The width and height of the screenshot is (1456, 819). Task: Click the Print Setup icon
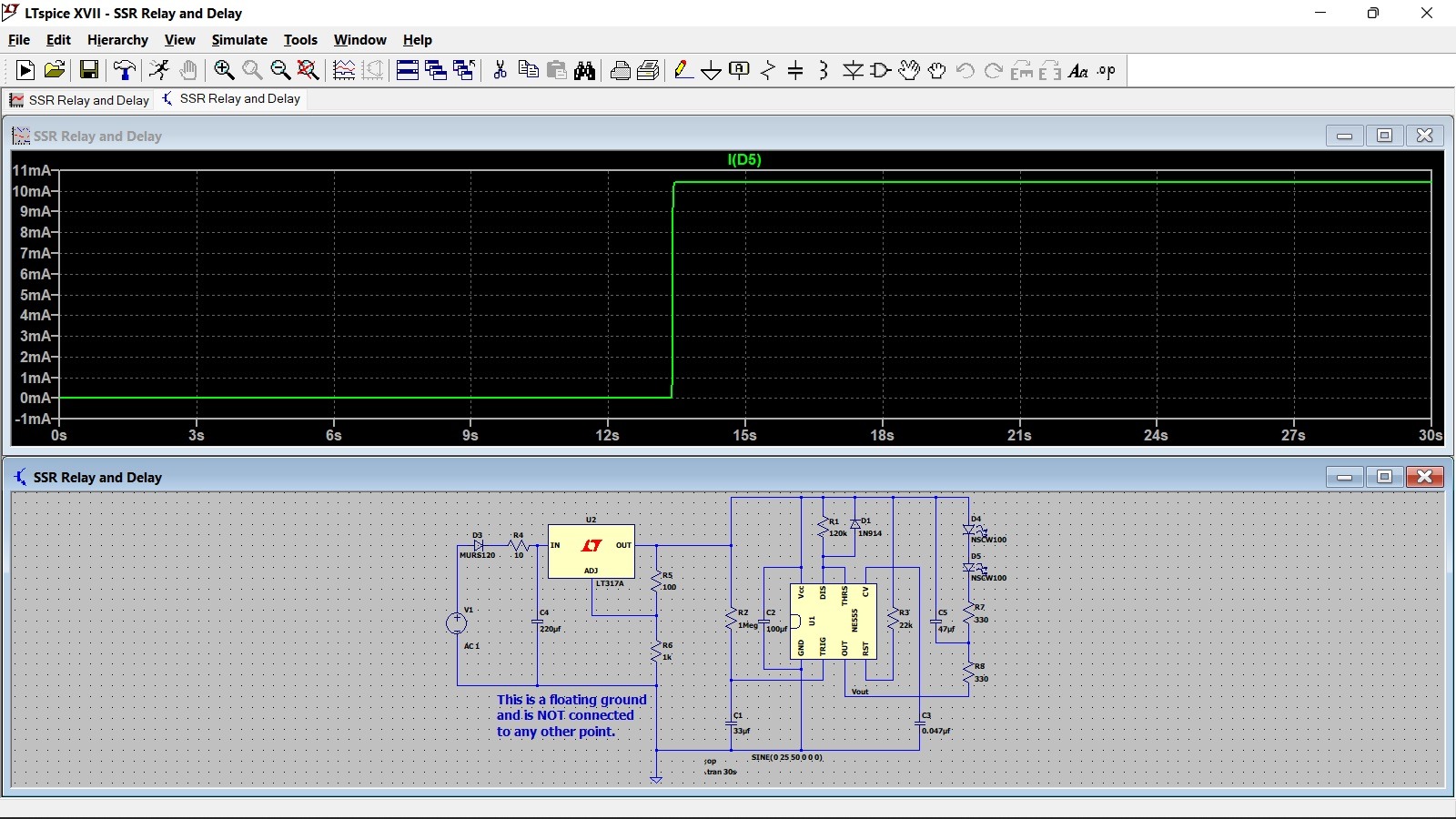coord(649,70)
